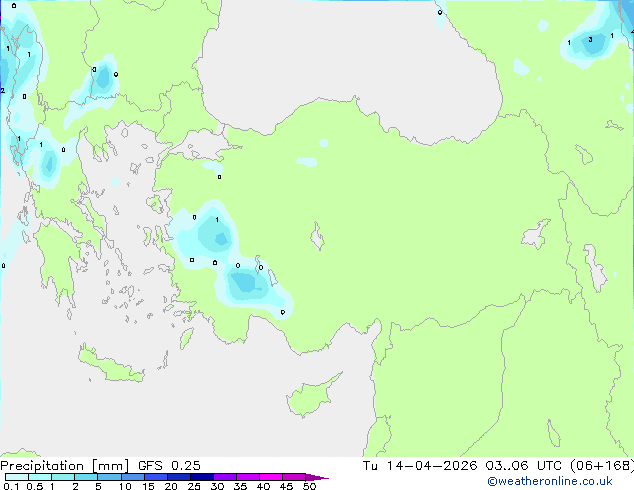Click the '03..06 UTC' time range text
634x490 pixels.
(x=523, y=466)
